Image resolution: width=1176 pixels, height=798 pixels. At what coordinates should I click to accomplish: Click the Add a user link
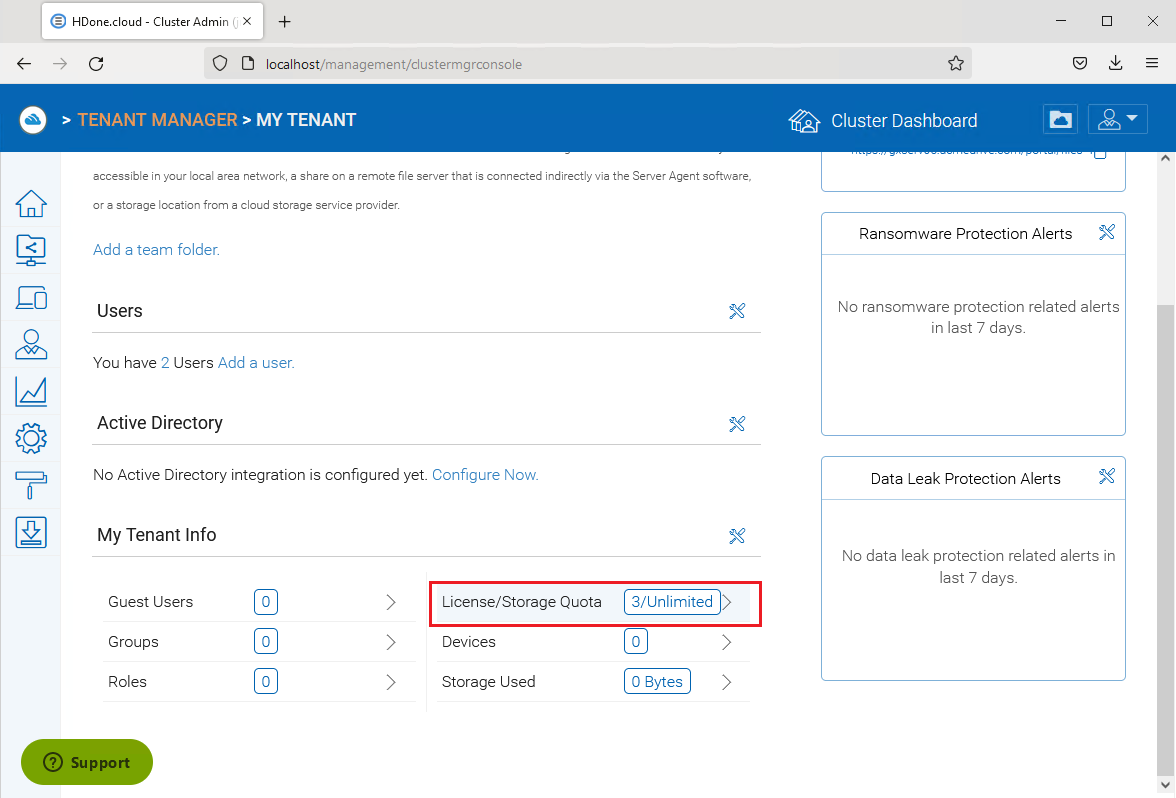tap(255, 362)
